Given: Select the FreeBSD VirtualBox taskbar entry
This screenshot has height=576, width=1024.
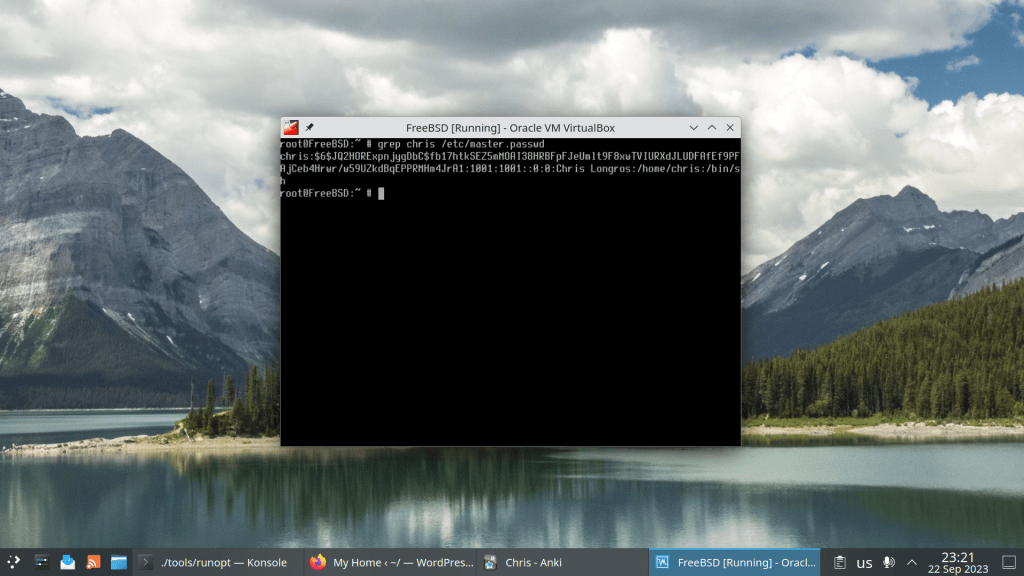Looking at the screenshot, I should pos(733,562).
